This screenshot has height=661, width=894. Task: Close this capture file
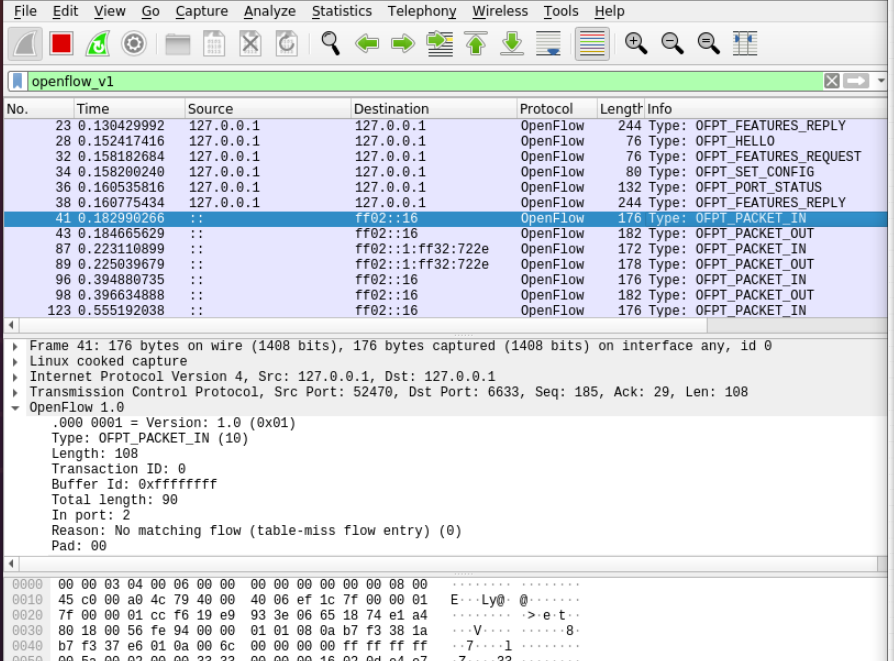click(x=250, y=43)
